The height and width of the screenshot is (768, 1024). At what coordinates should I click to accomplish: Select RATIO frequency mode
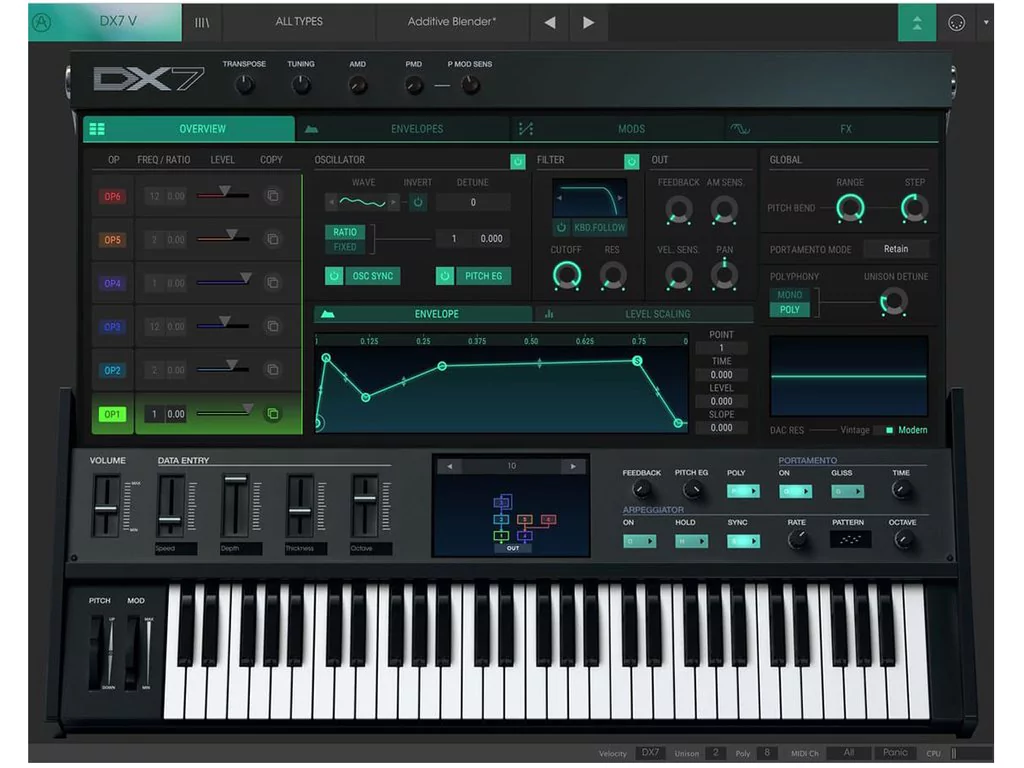point(345,232)
